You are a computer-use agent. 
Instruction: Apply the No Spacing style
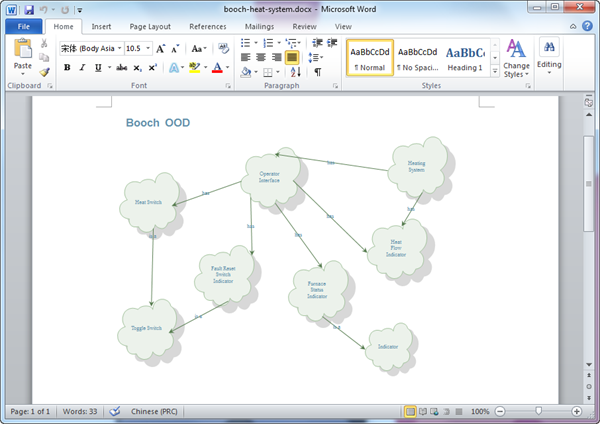click(x=417, y=57)
